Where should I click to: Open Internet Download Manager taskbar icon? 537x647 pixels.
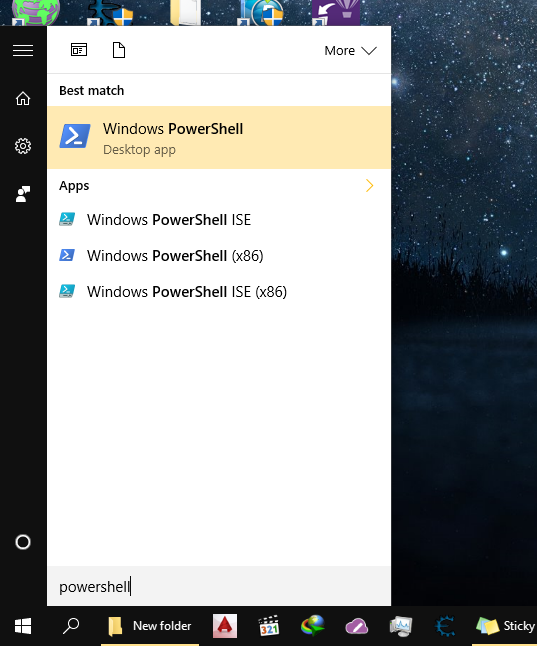point(313,626)
